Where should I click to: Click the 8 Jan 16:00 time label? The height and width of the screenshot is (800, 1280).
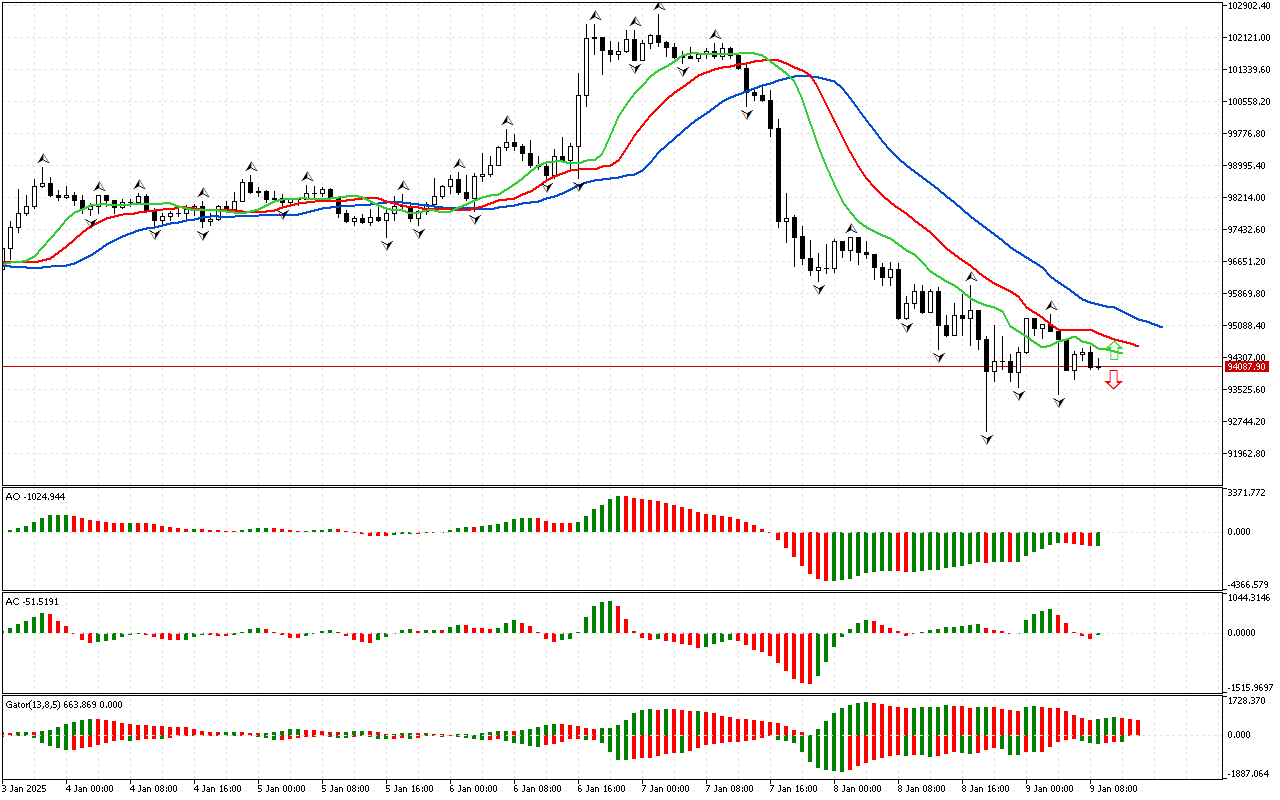click(984, 788)
